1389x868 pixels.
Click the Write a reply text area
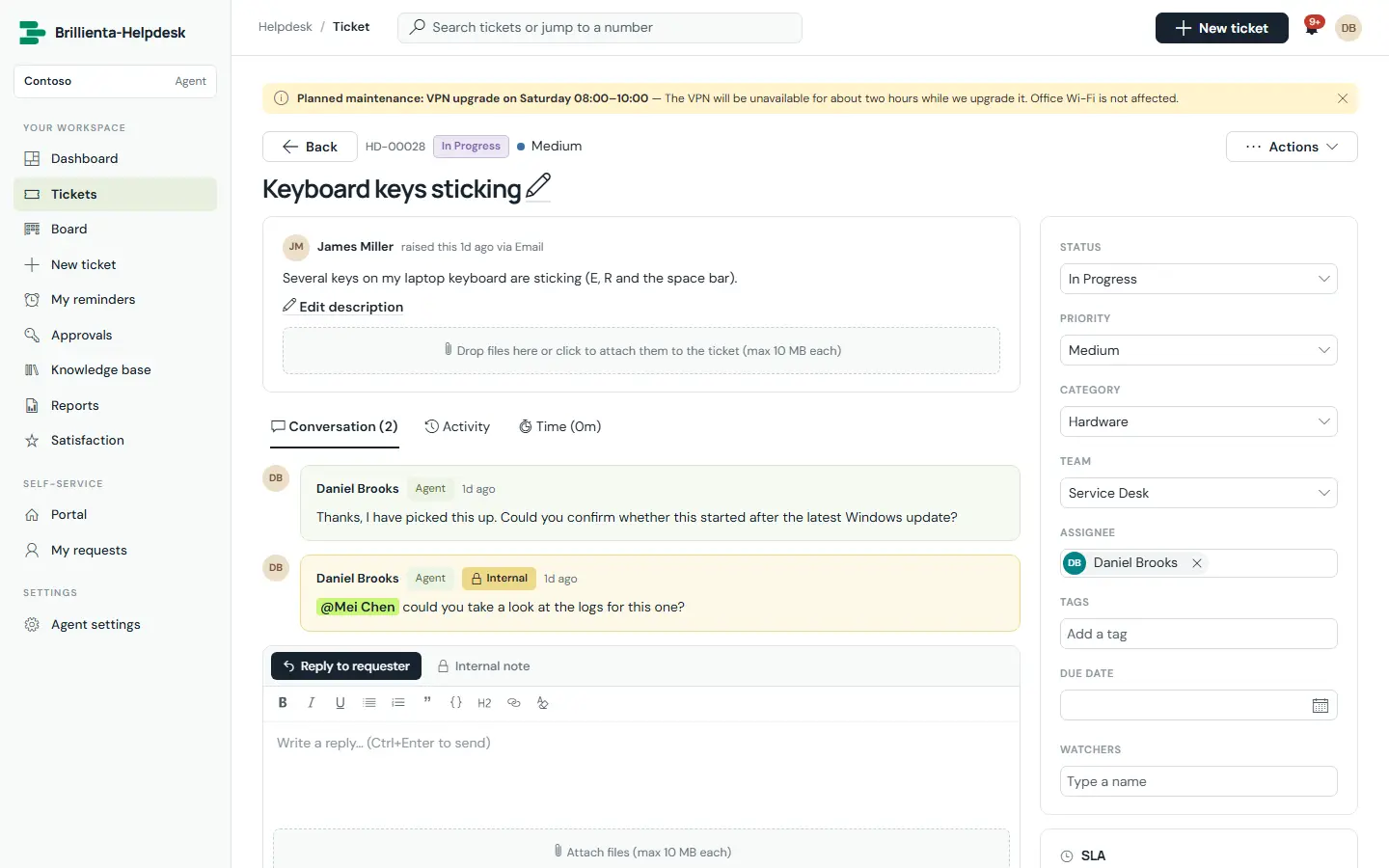[x=641, y=772]
